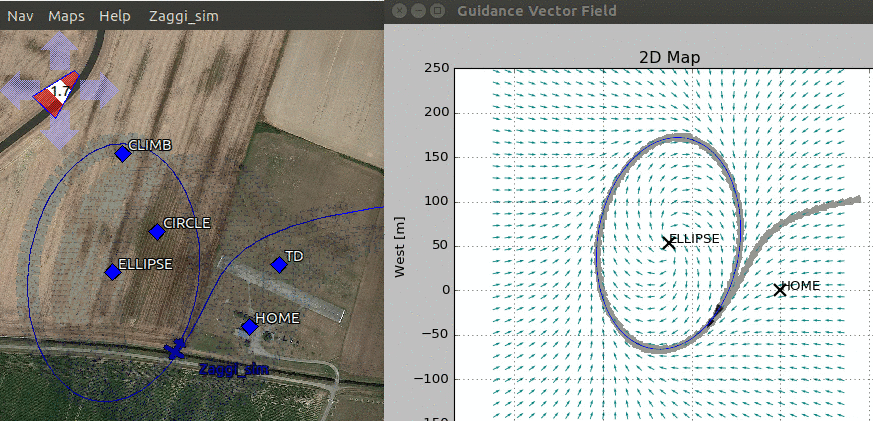
Task: Pan map down with the down arrow
Action: point(59,129)
